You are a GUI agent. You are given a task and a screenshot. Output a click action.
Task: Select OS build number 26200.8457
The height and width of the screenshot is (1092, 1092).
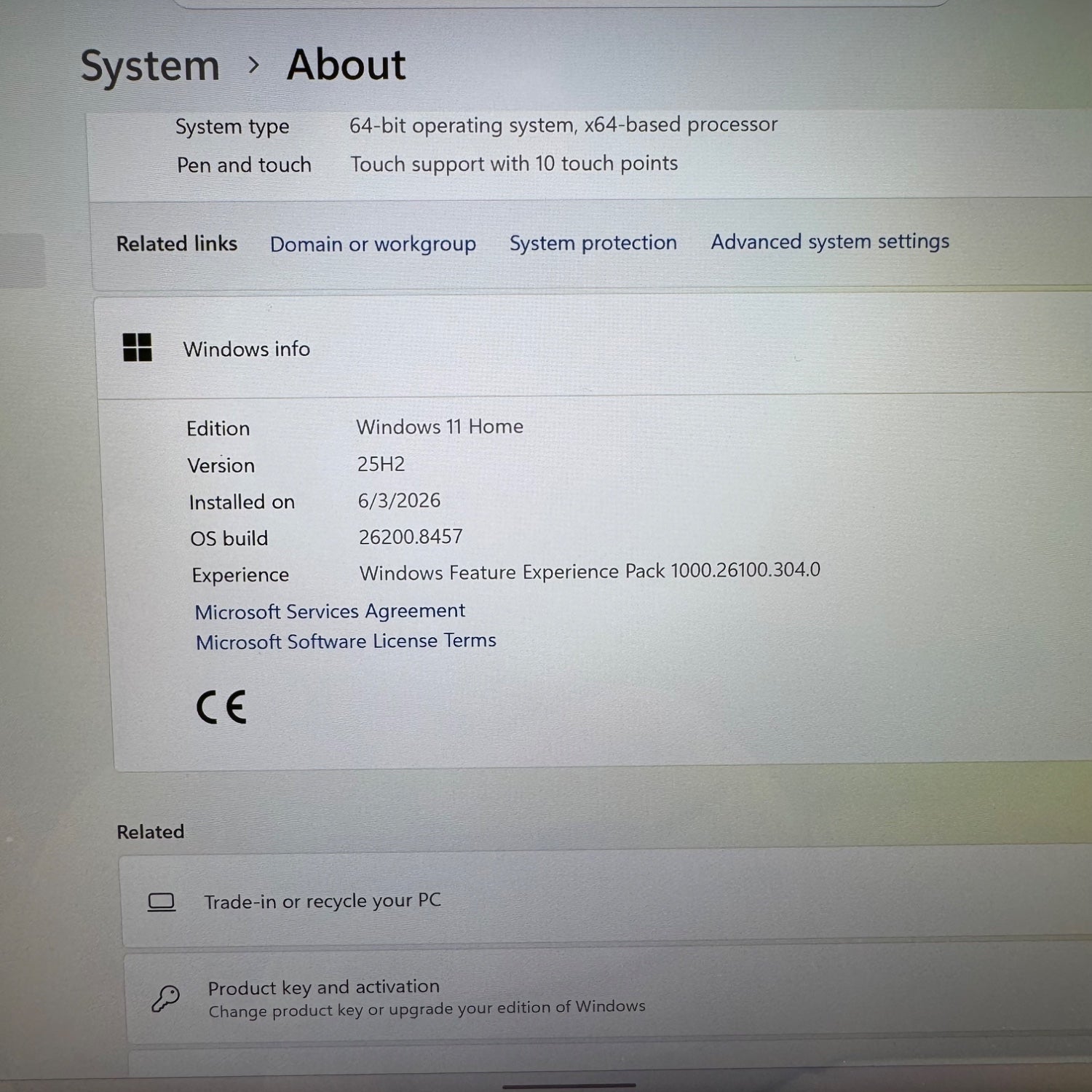[x=411, y=537]
